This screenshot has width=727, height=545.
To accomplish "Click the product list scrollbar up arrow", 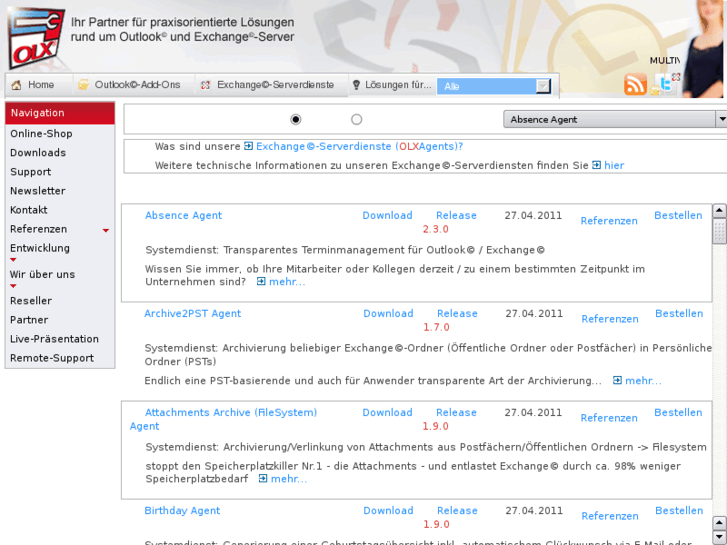I will [x=719, y=211].
